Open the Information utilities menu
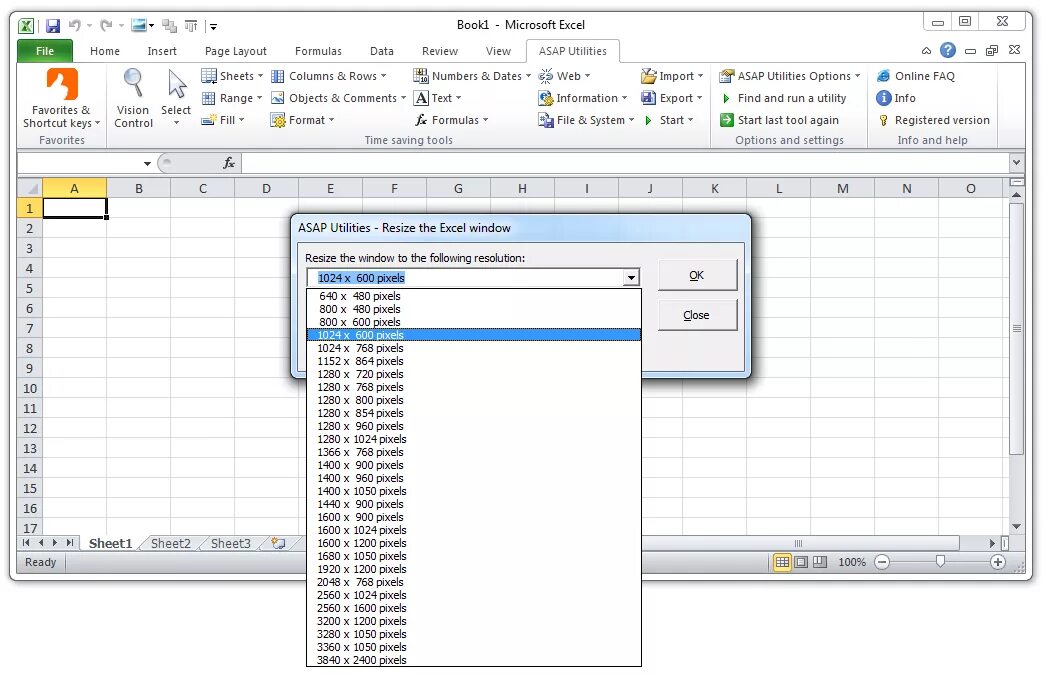 [583, 98]
